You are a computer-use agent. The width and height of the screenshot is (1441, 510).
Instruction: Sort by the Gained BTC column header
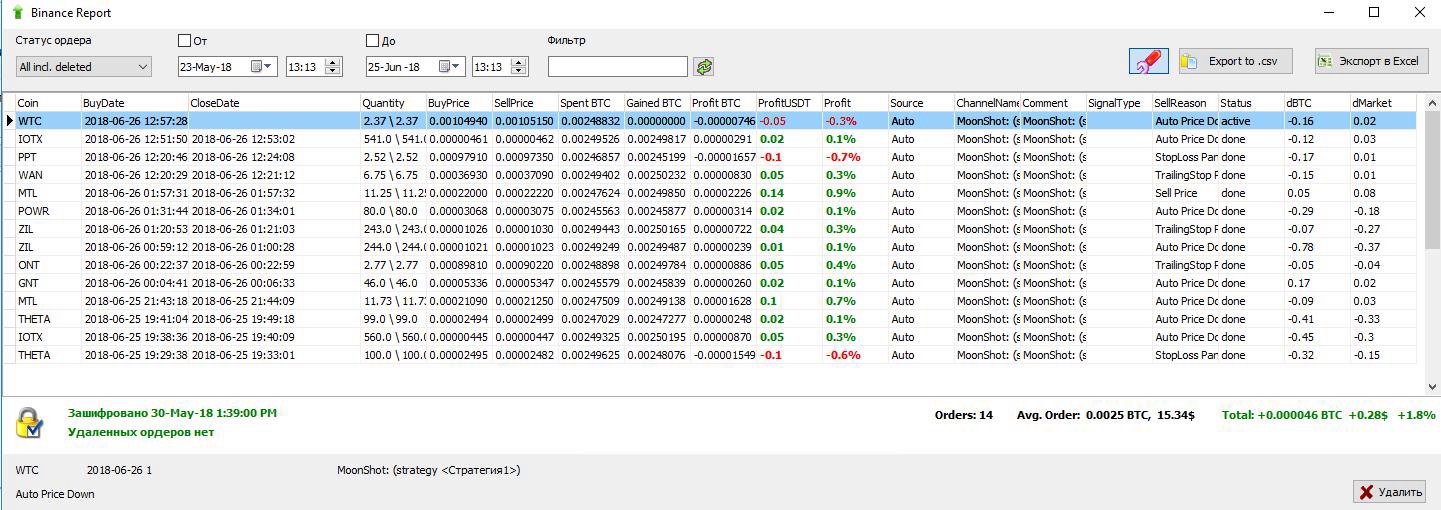(x=657, y=103)
